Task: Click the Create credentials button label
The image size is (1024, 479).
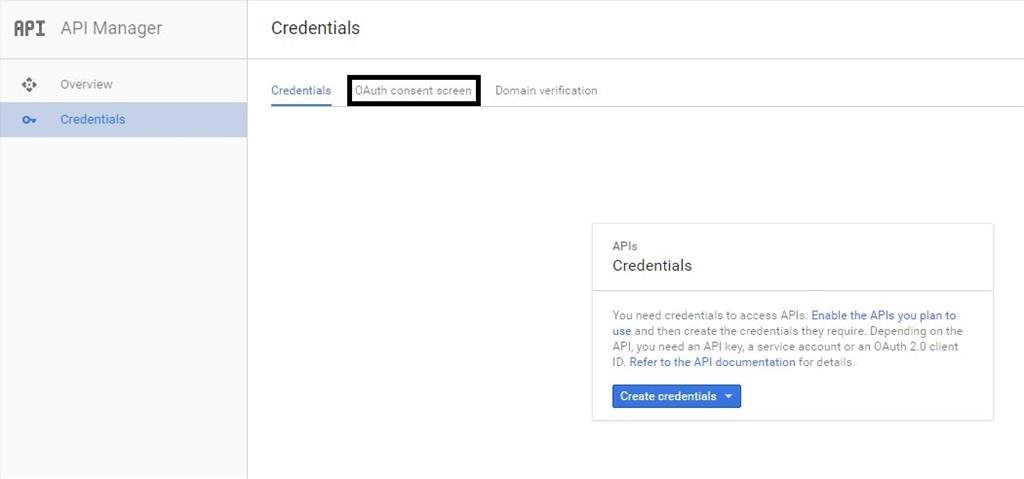Action: point(668,396)
